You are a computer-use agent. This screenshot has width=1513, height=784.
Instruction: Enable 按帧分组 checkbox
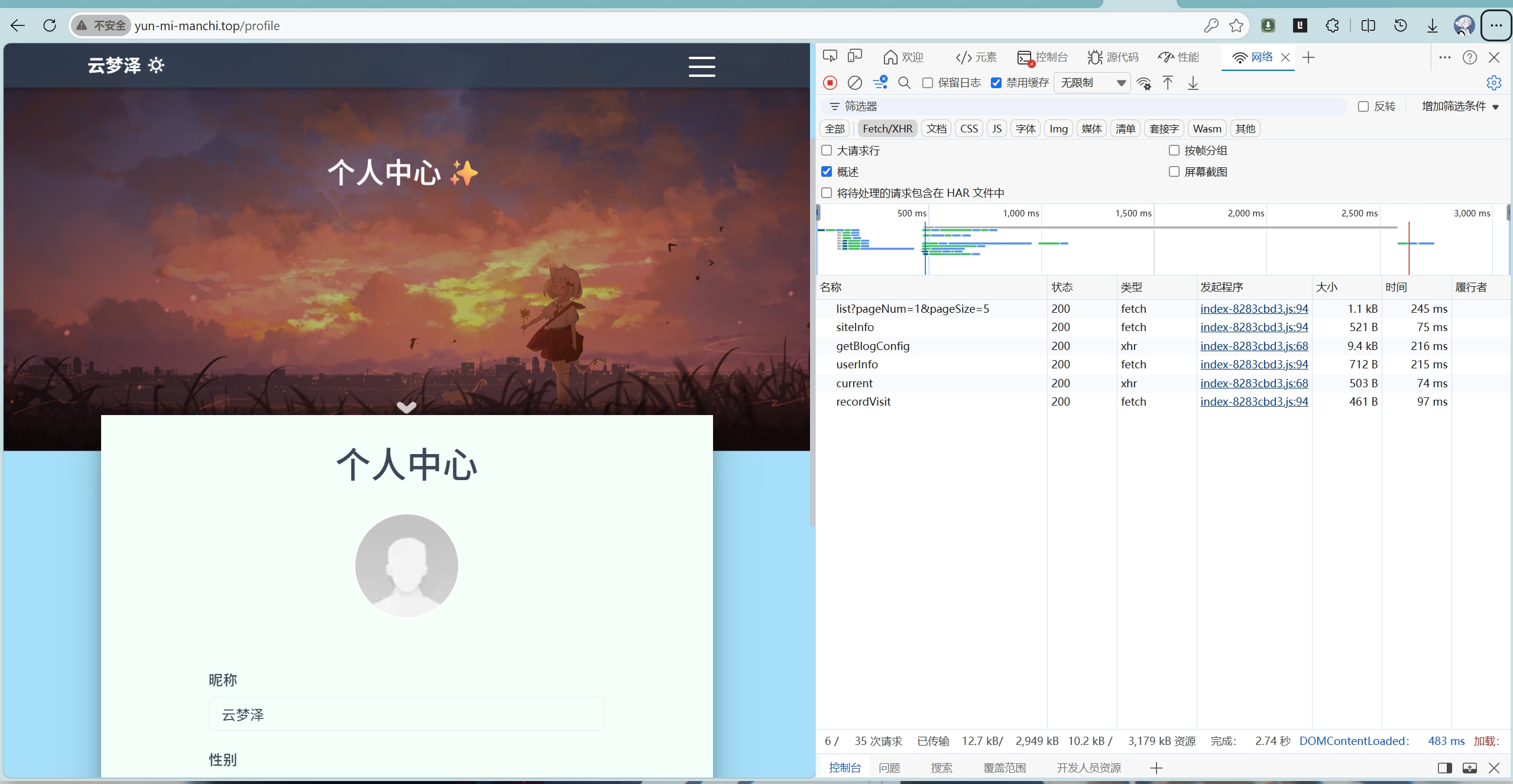point(1174,151)
